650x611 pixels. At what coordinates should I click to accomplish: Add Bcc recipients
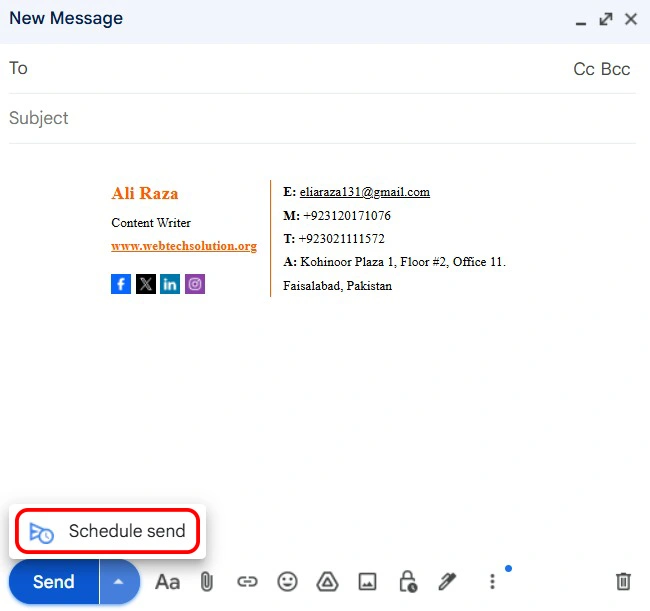pos(616,69)
